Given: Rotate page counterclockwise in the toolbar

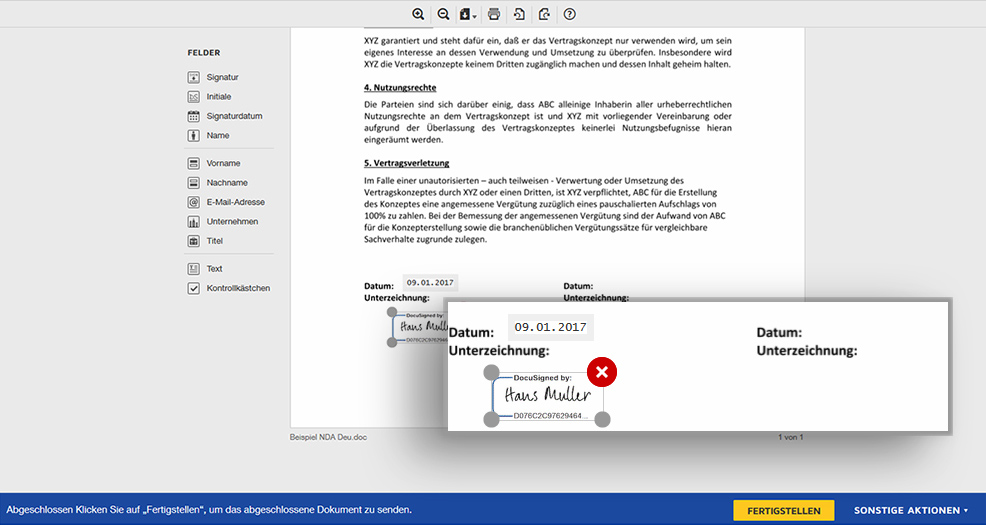Looking at the screenshot, I should pyautogui.click(x=519, y=14).
